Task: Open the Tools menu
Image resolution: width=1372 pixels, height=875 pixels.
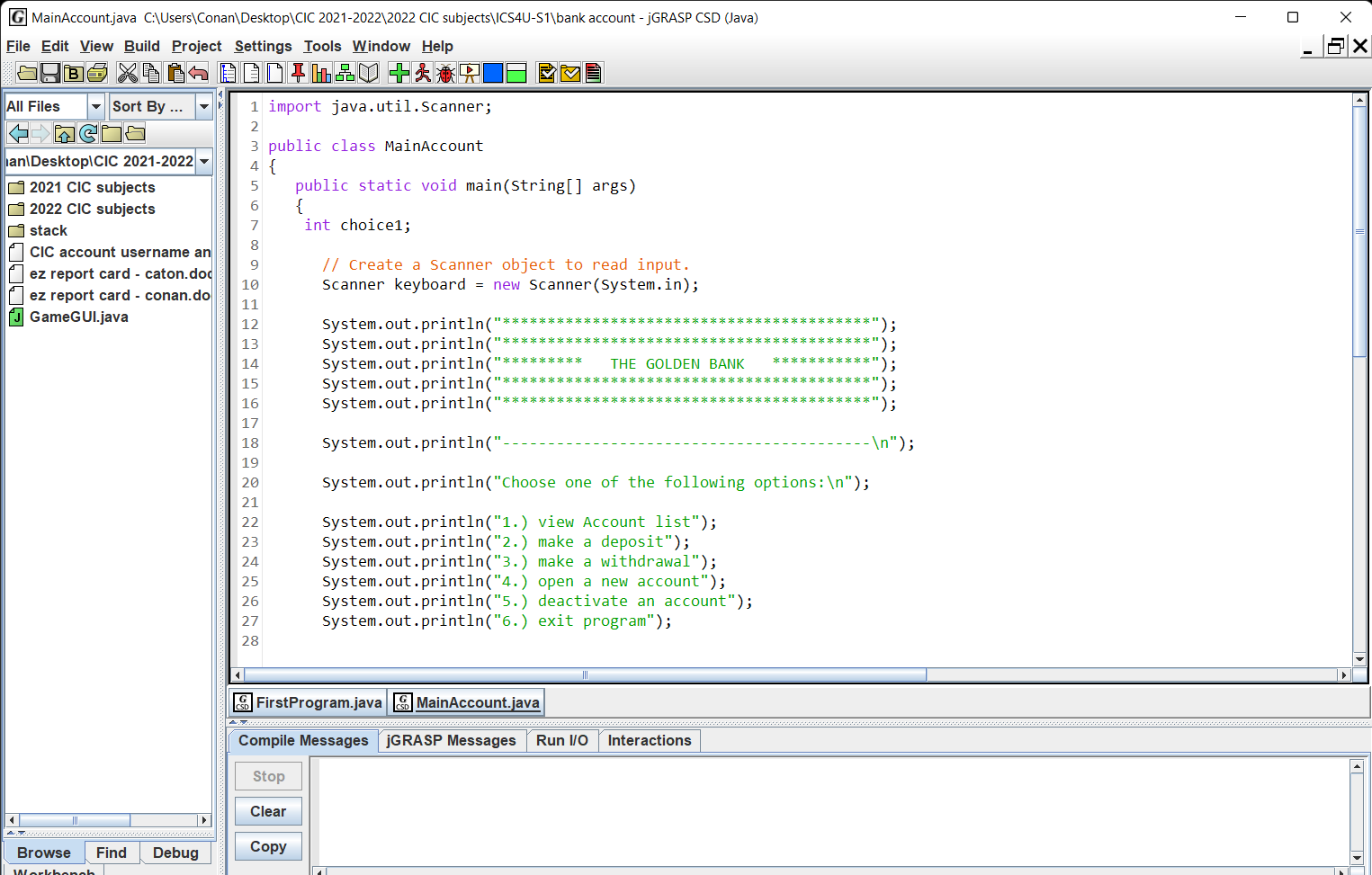Action: click(322, 46)
